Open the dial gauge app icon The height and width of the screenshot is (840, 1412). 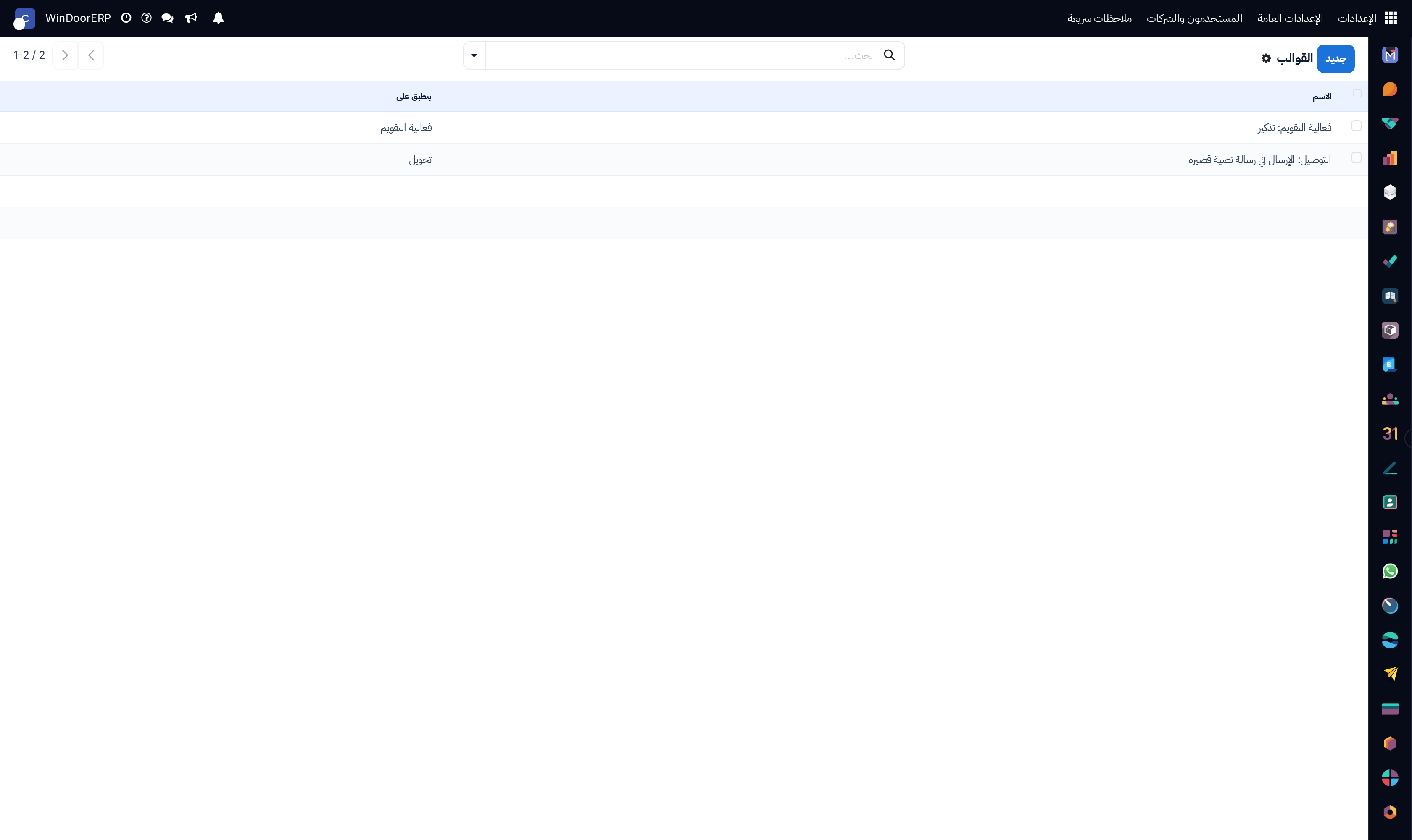click(1390, 606)
